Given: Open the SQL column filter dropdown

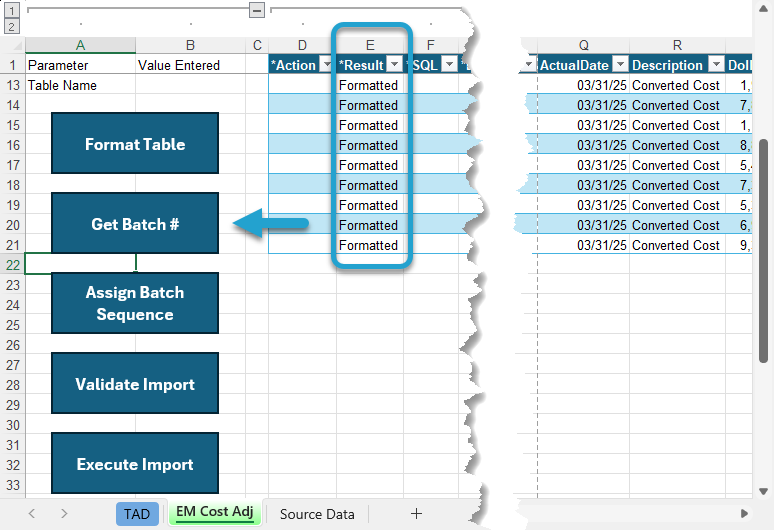Looking at the screenshot, I should click(x=449, y=64).
